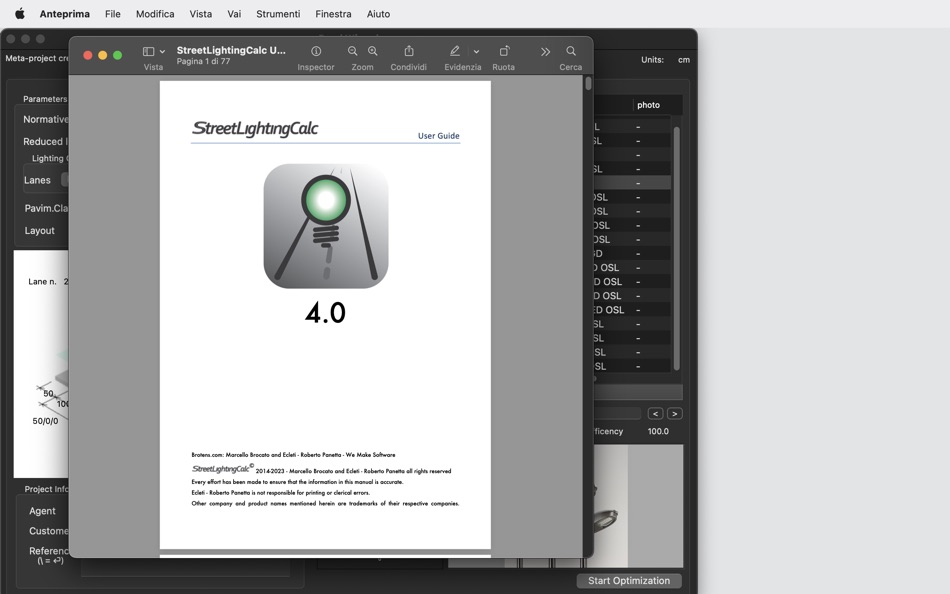Click the Lanes label in Parameters
The width and height of the screenshot is (950, 594).
click(37, 180)
